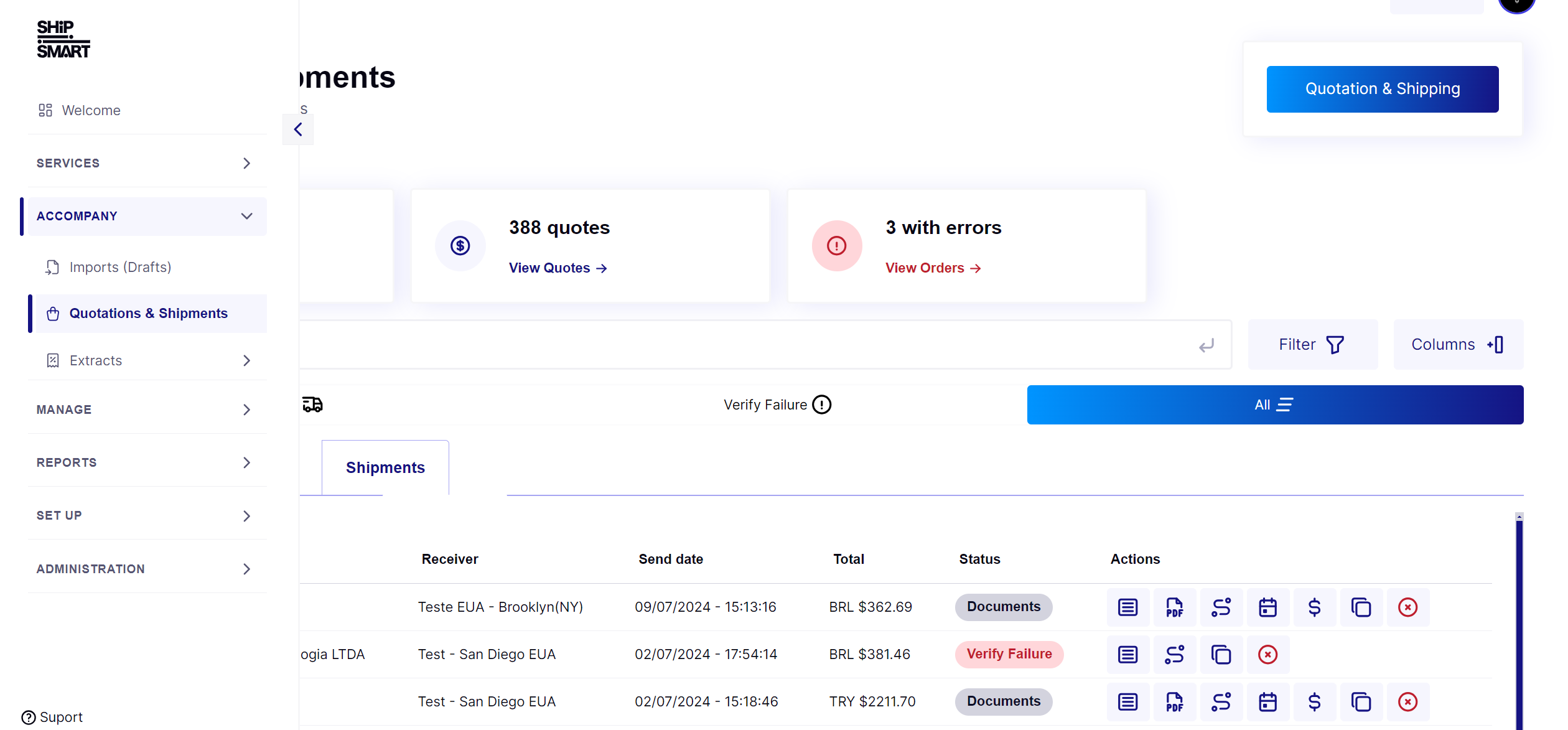Click the quotes dollar circle icon

[x=460, y=246]
